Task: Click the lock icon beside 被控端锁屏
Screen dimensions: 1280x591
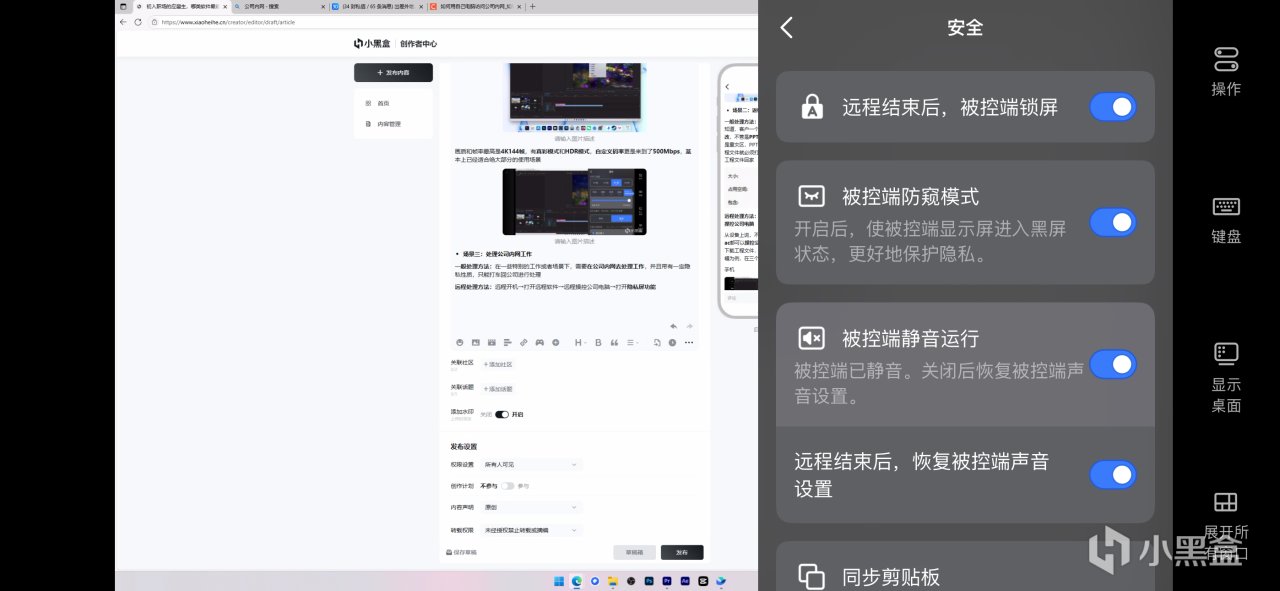Action: coord(812,107)
